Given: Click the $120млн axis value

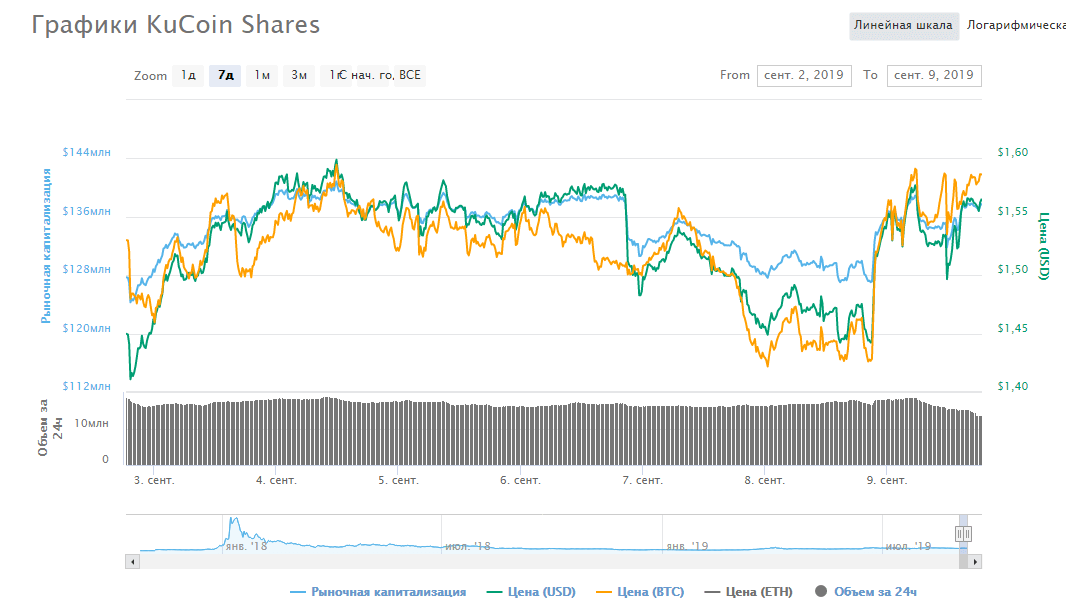Looking at the screenshot, I should [86, 328].
